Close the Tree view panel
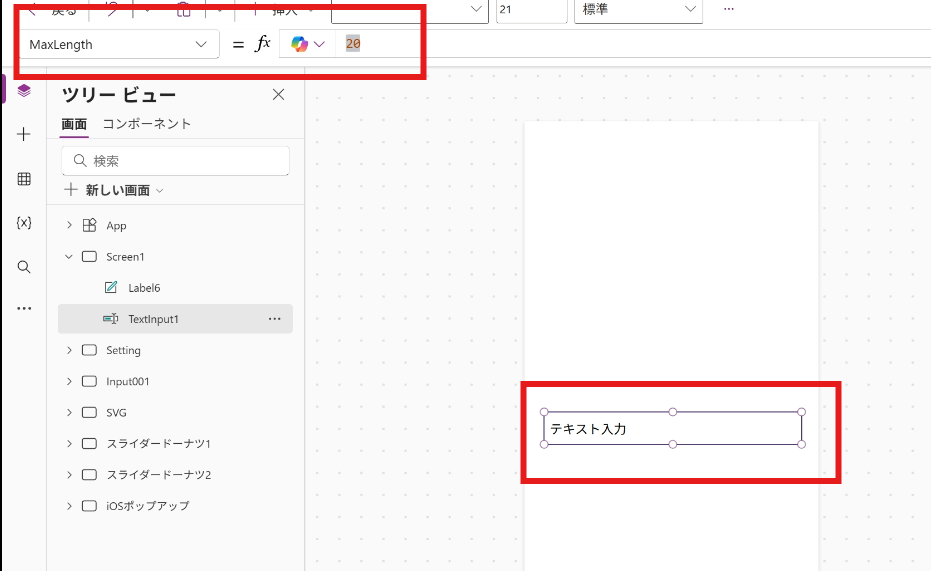Screen dimensions: 931x571 coord(279,95)
